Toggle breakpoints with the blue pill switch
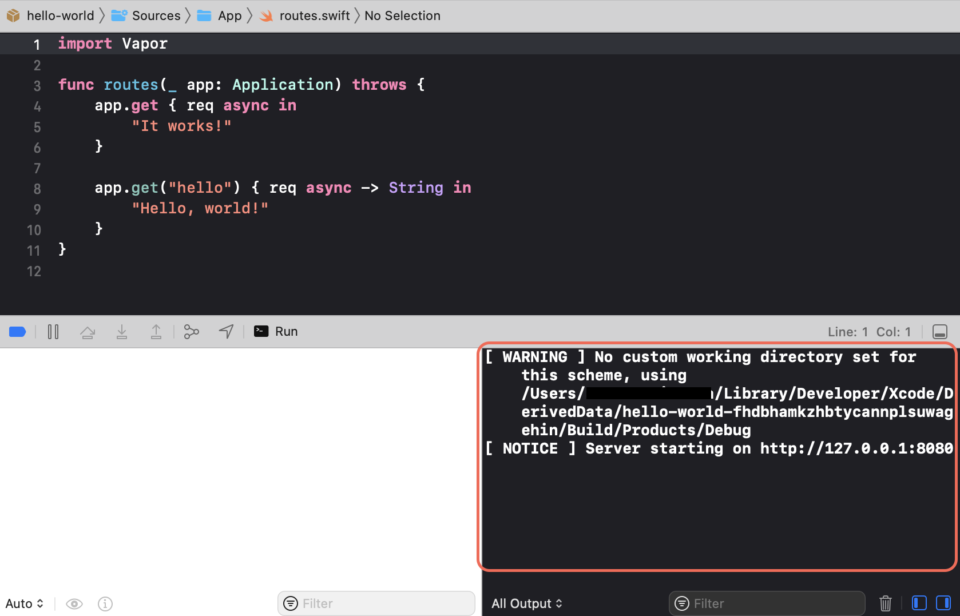The image size is (960, 616). 17,331
